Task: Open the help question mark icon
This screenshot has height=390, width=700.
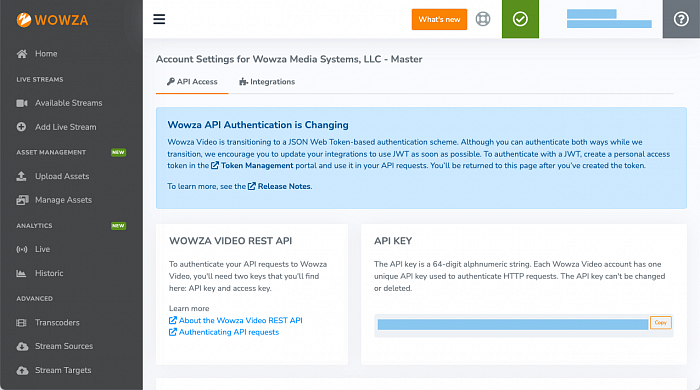Action: (681, 19)
